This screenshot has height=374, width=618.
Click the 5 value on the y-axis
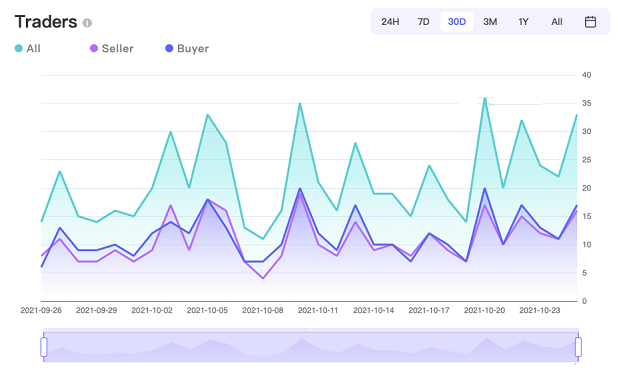tap(584, 273)
